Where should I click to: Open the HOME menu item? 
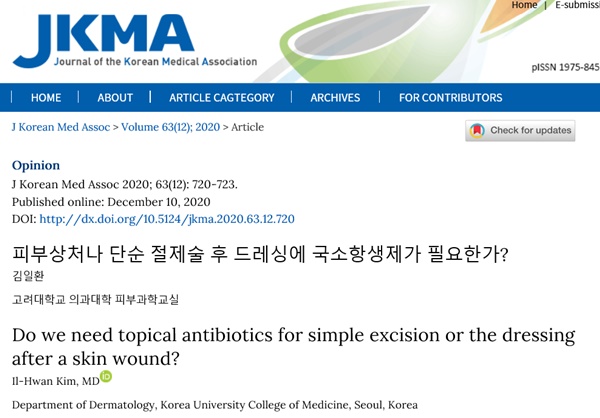46,98
